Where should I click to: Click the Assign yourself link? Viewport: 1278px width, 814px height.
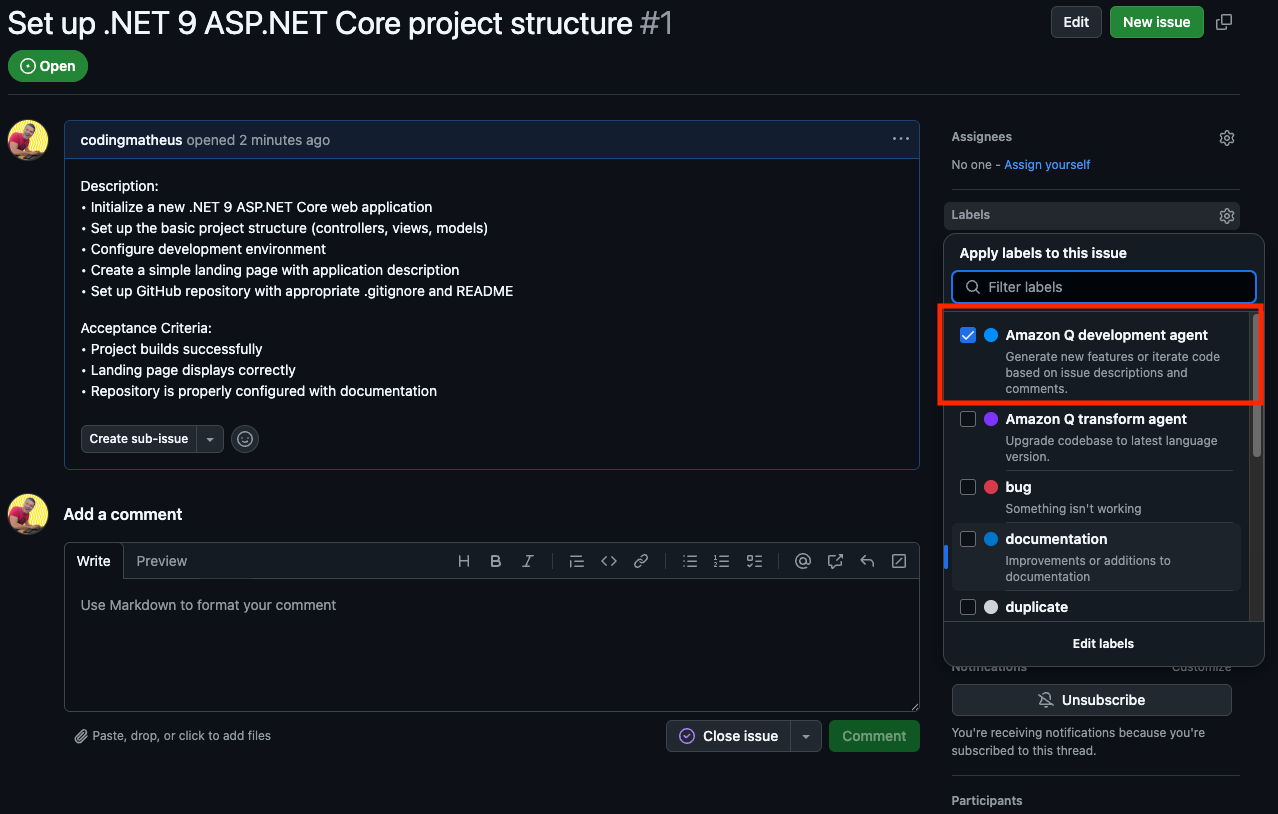(x=1047, y=164)
